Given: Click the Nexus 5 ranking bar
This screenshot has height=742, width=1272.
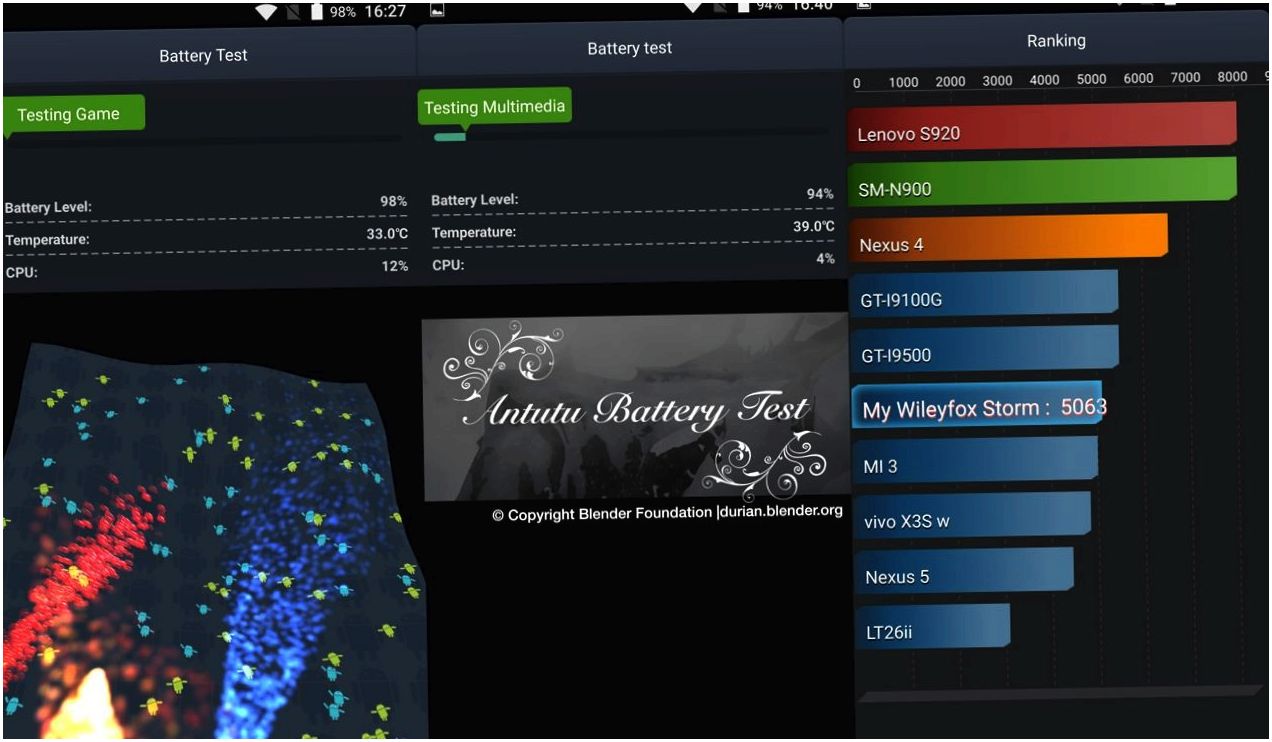Looking at the screenshot, I should [x=964, y=571].
